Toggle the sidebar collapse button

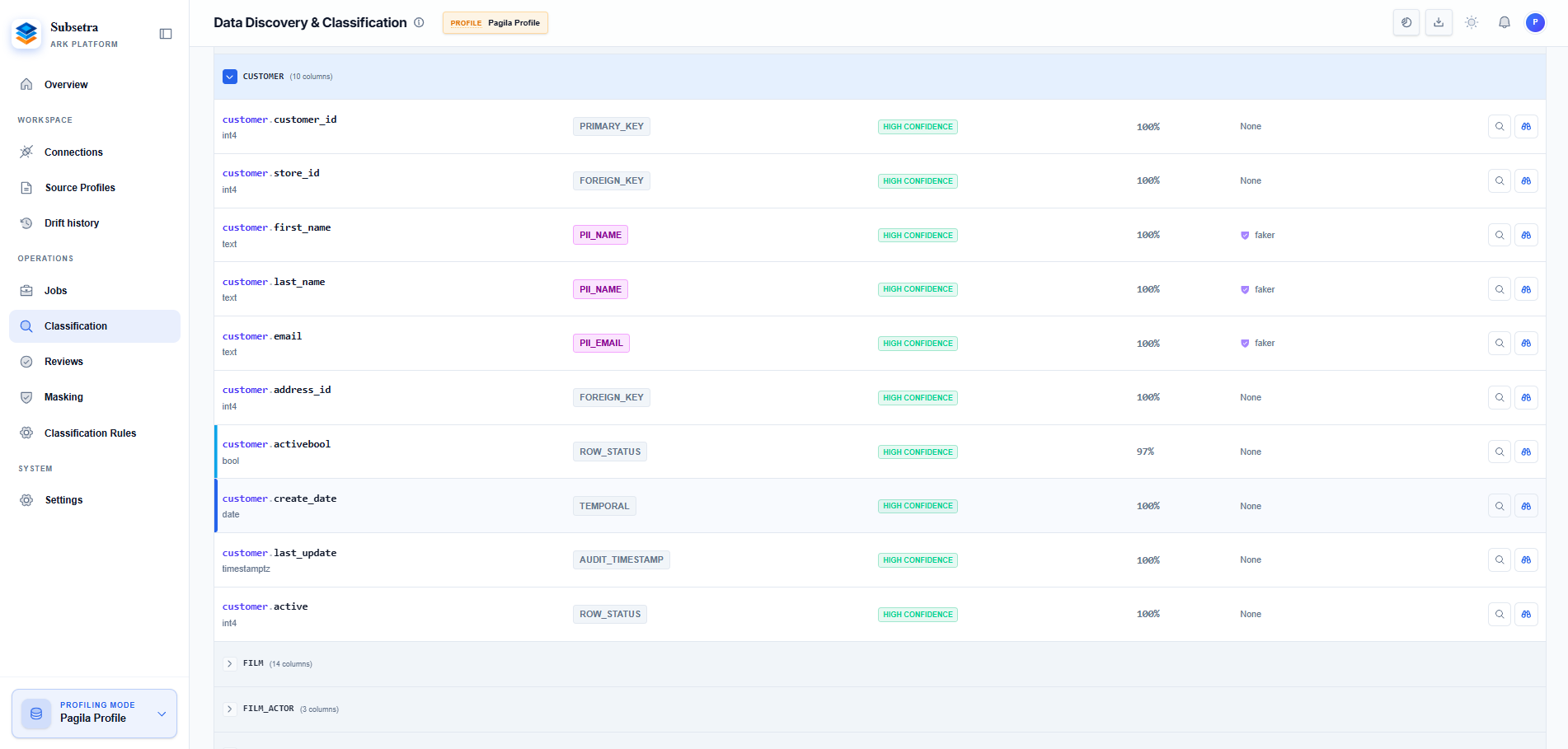tap(166, 34)
